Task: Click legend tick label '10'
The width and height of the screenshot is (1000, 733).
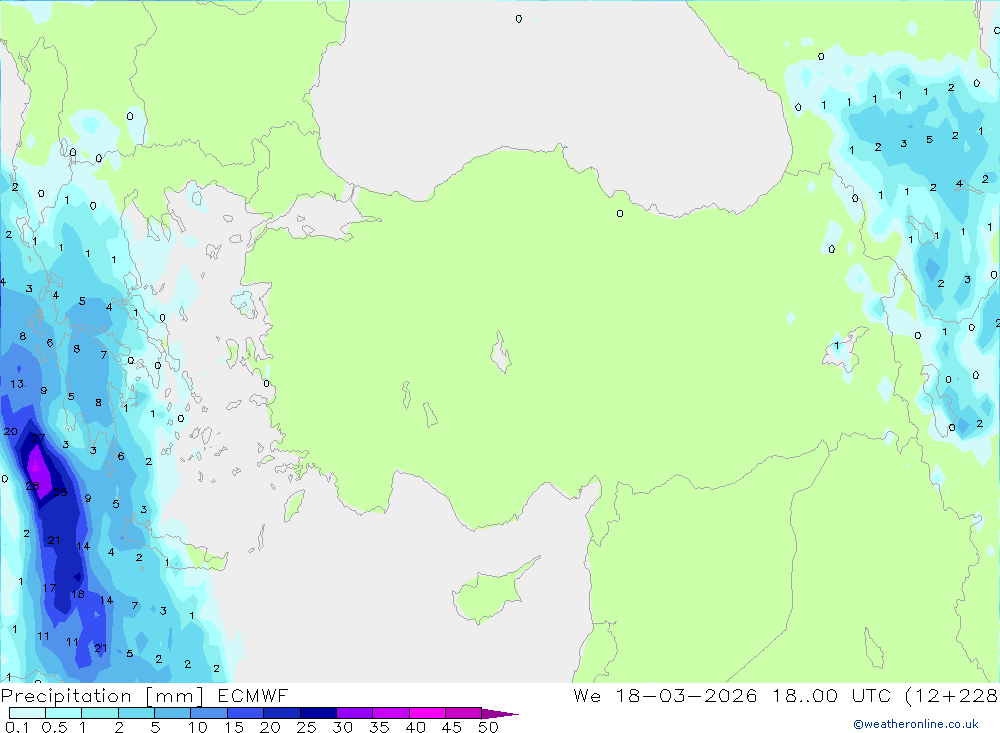Action: click(x=198, y=727)
